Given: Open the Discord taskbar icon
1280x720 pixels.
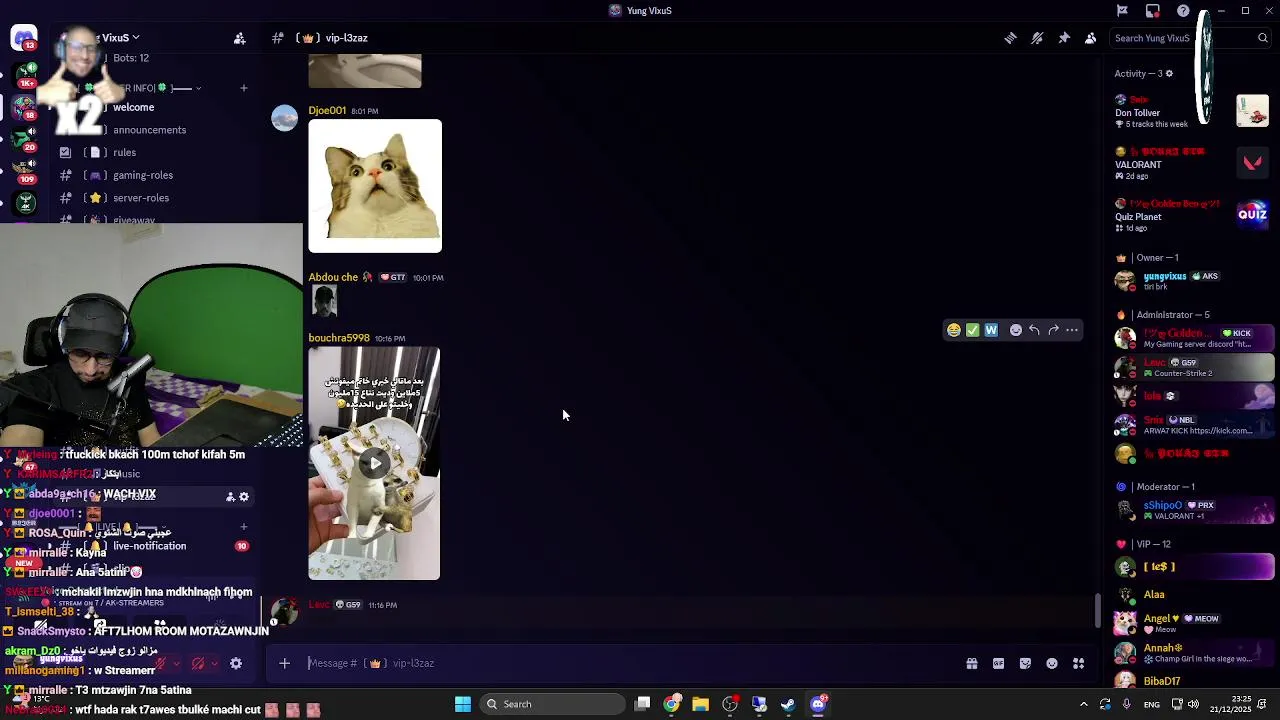Looking at the screenshot, I should click(x=818, y=704).
